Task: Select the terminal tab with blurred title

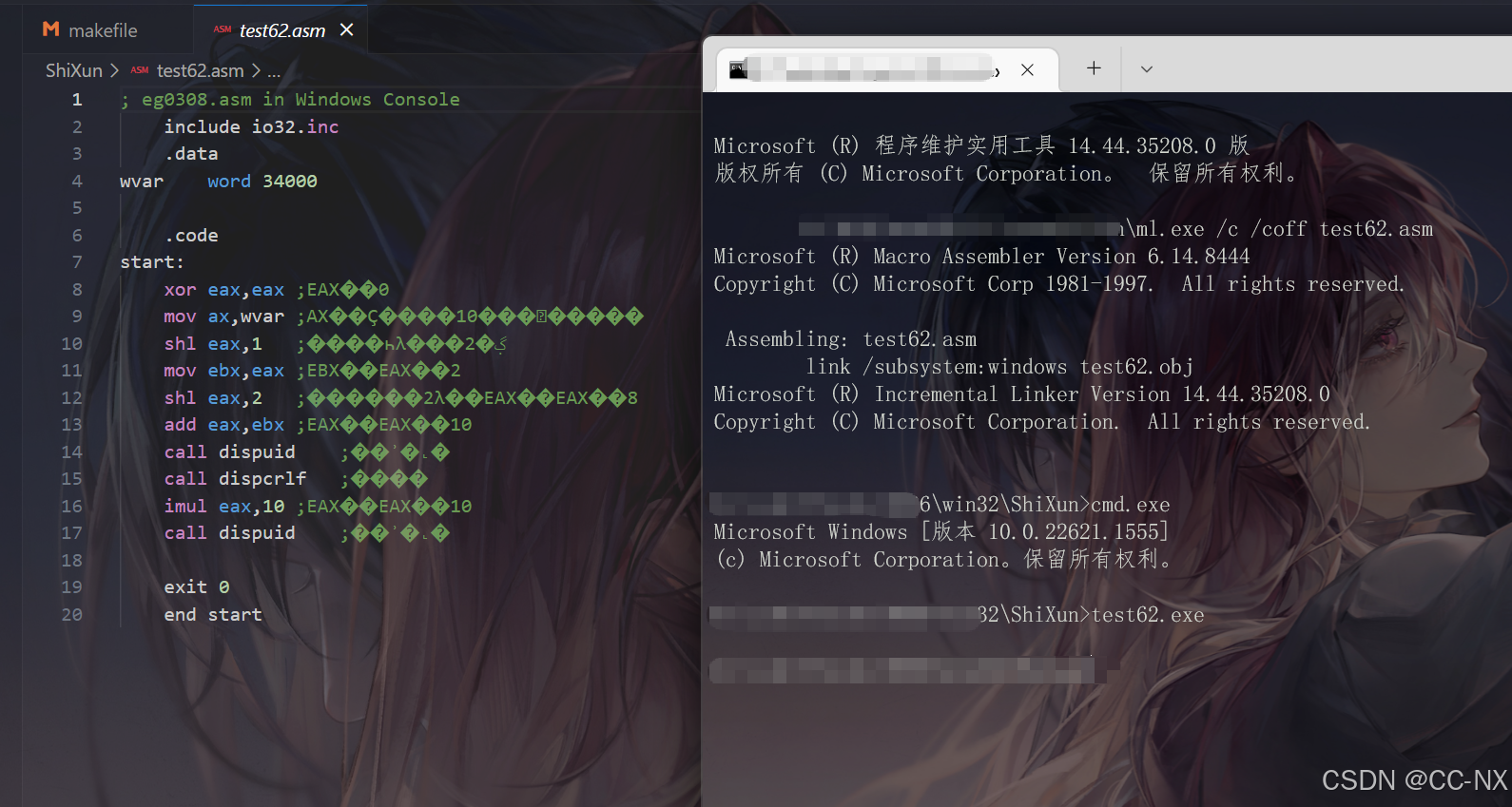Action: pyautogui.click(x=887, y=69)
